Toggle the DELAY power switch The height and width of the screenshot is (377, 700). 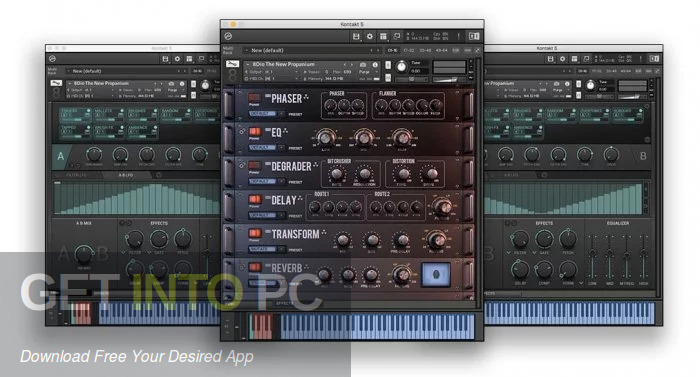[254, 199]
